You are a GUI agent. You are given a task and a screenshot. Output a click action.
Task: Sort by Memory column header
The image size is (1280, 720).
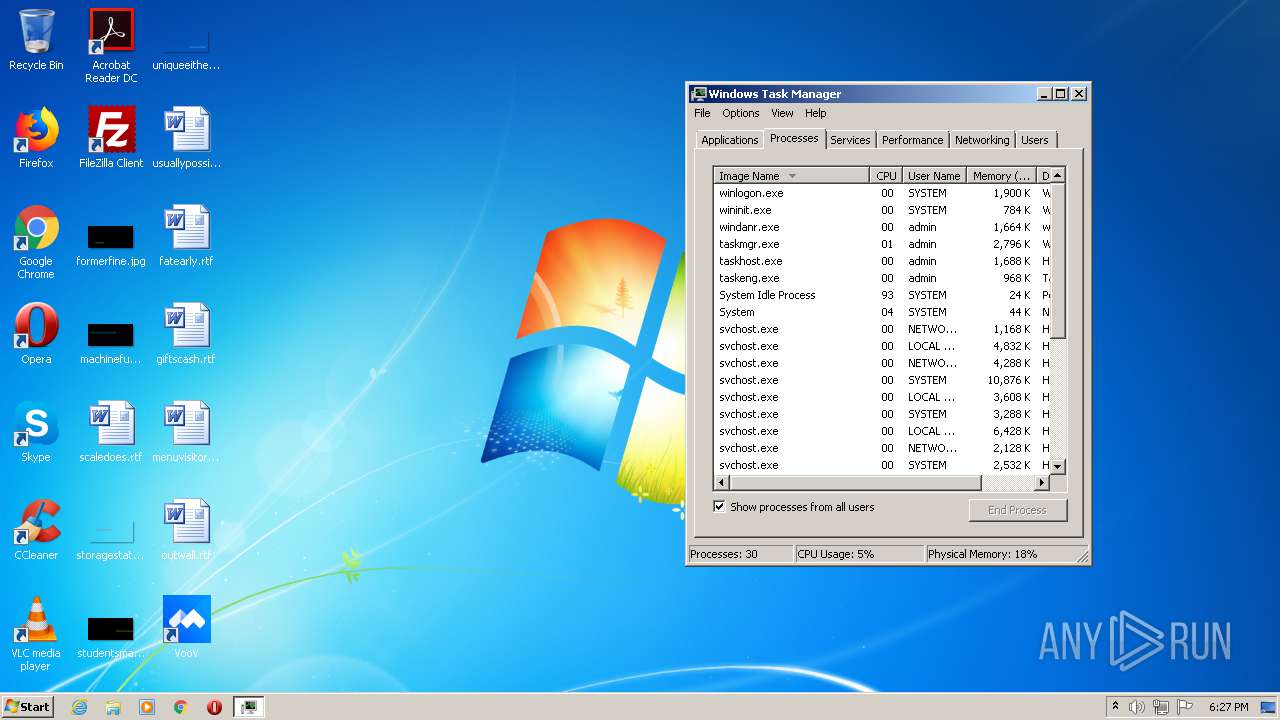(1001, 175)
